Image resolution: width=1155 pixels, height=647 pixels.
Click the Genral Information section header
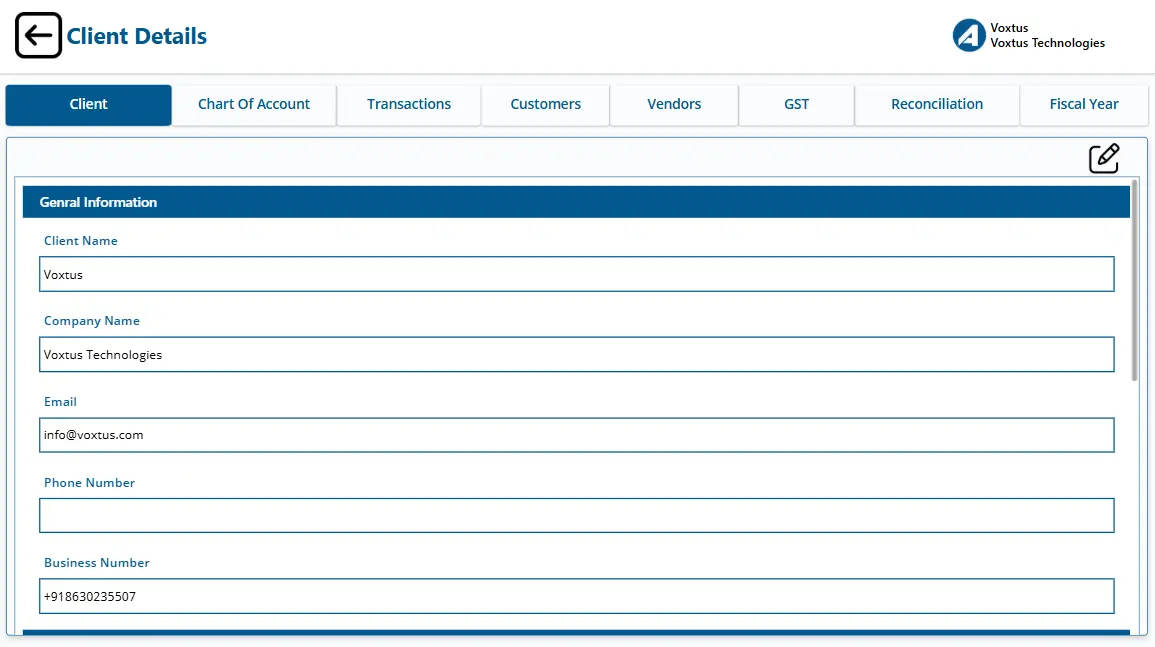click(x=576, y=202)
